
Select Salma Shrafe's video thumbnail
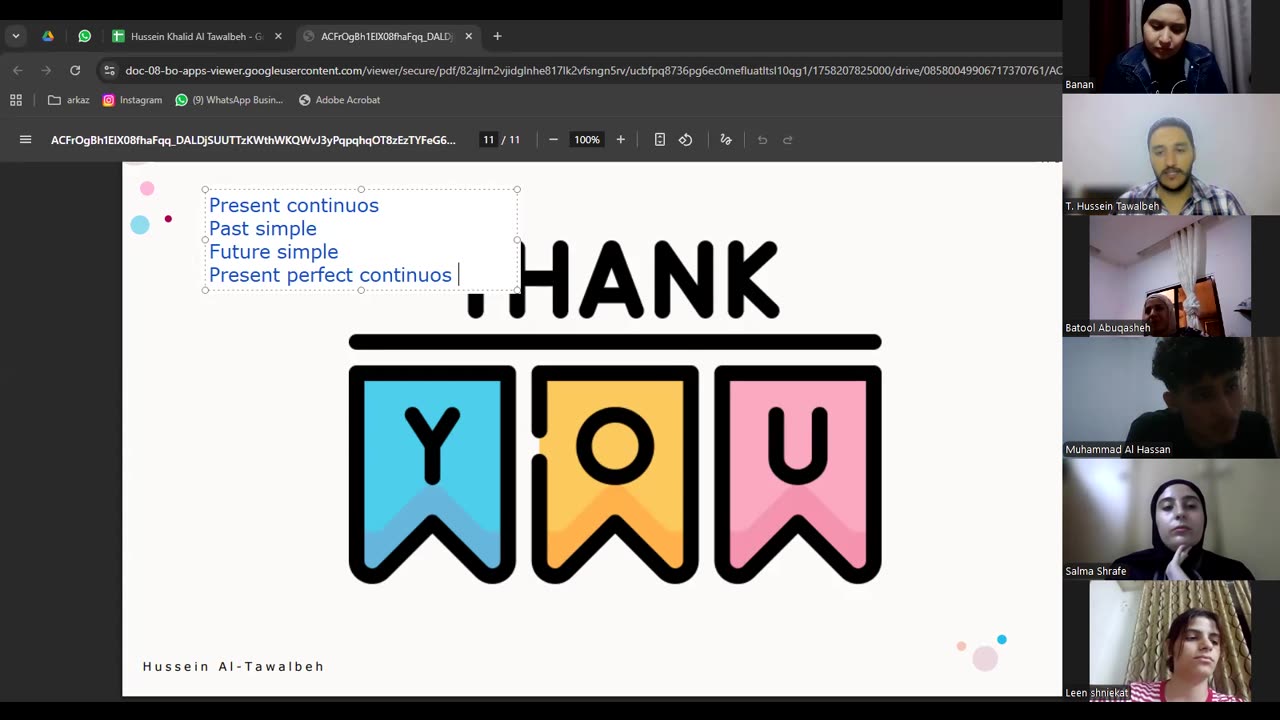click(1171, 519)
